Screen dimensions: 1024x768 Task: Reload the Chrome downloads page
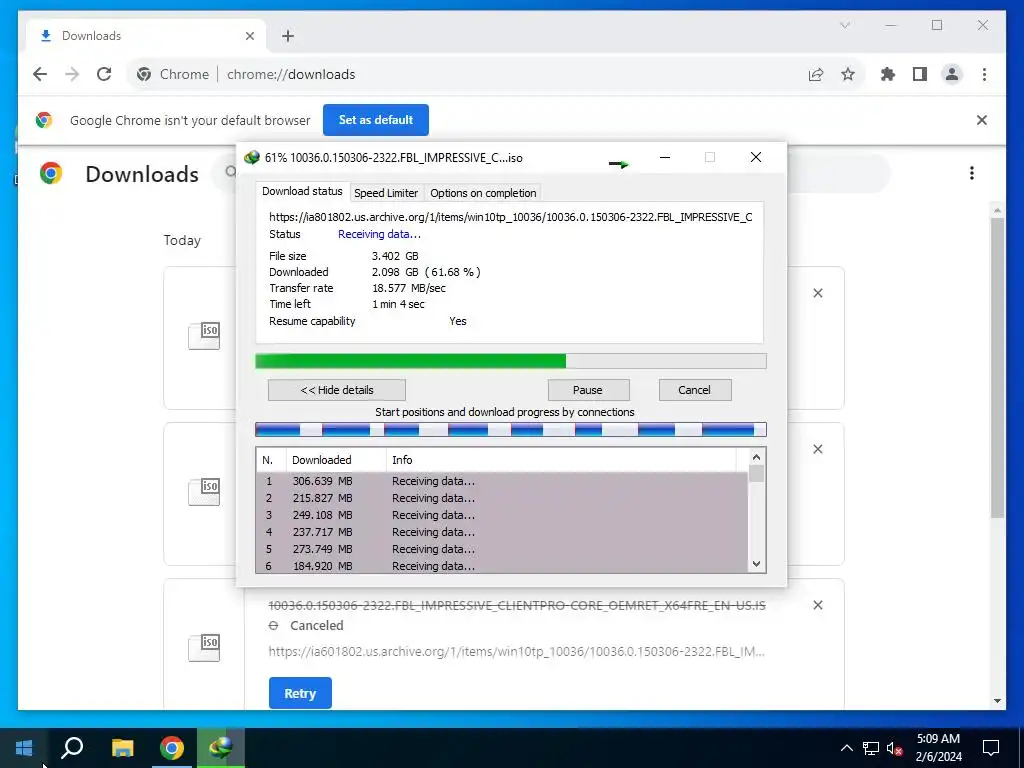coord(104,74)
